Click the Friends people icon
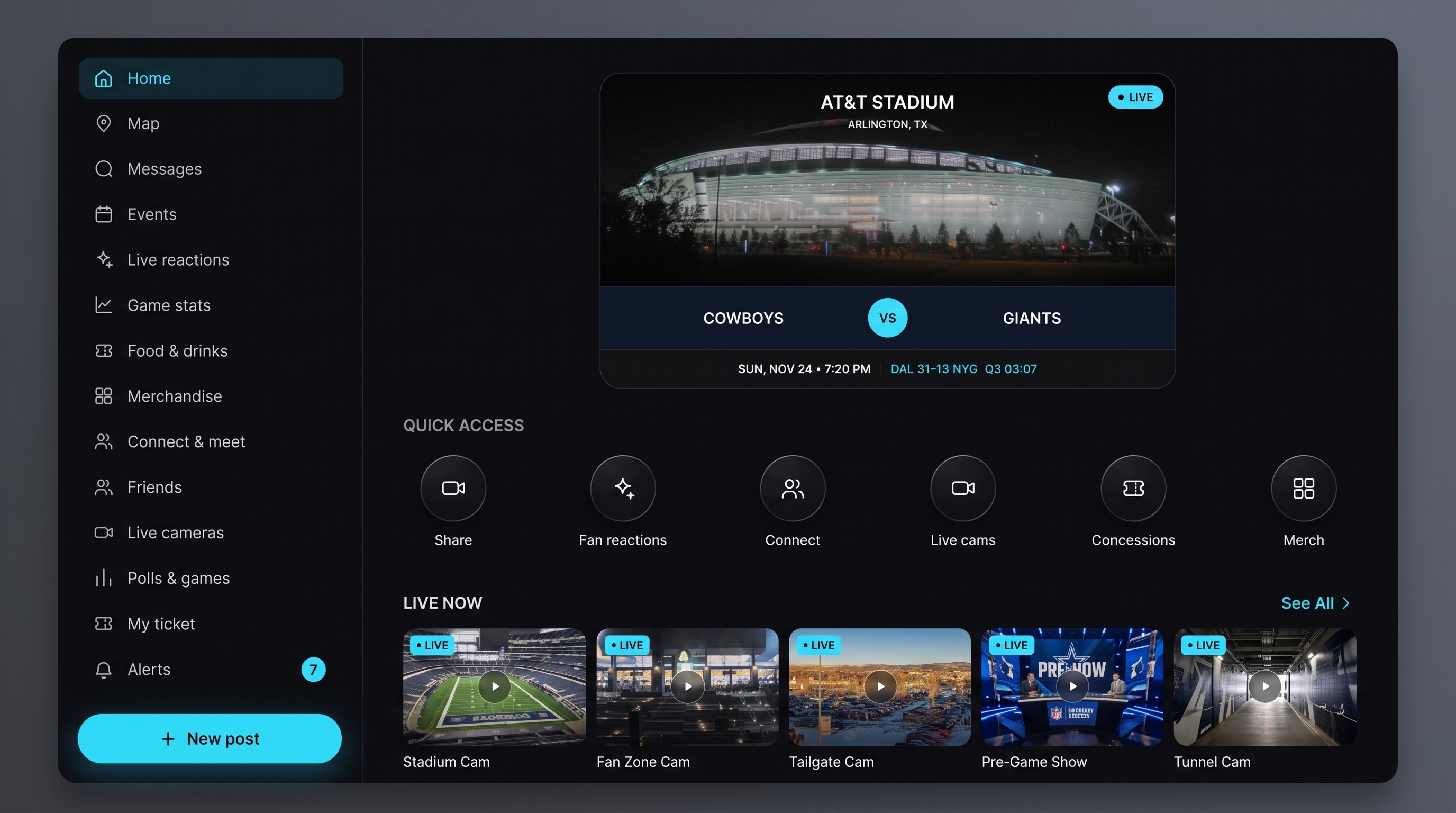 (x=104, y=487)
